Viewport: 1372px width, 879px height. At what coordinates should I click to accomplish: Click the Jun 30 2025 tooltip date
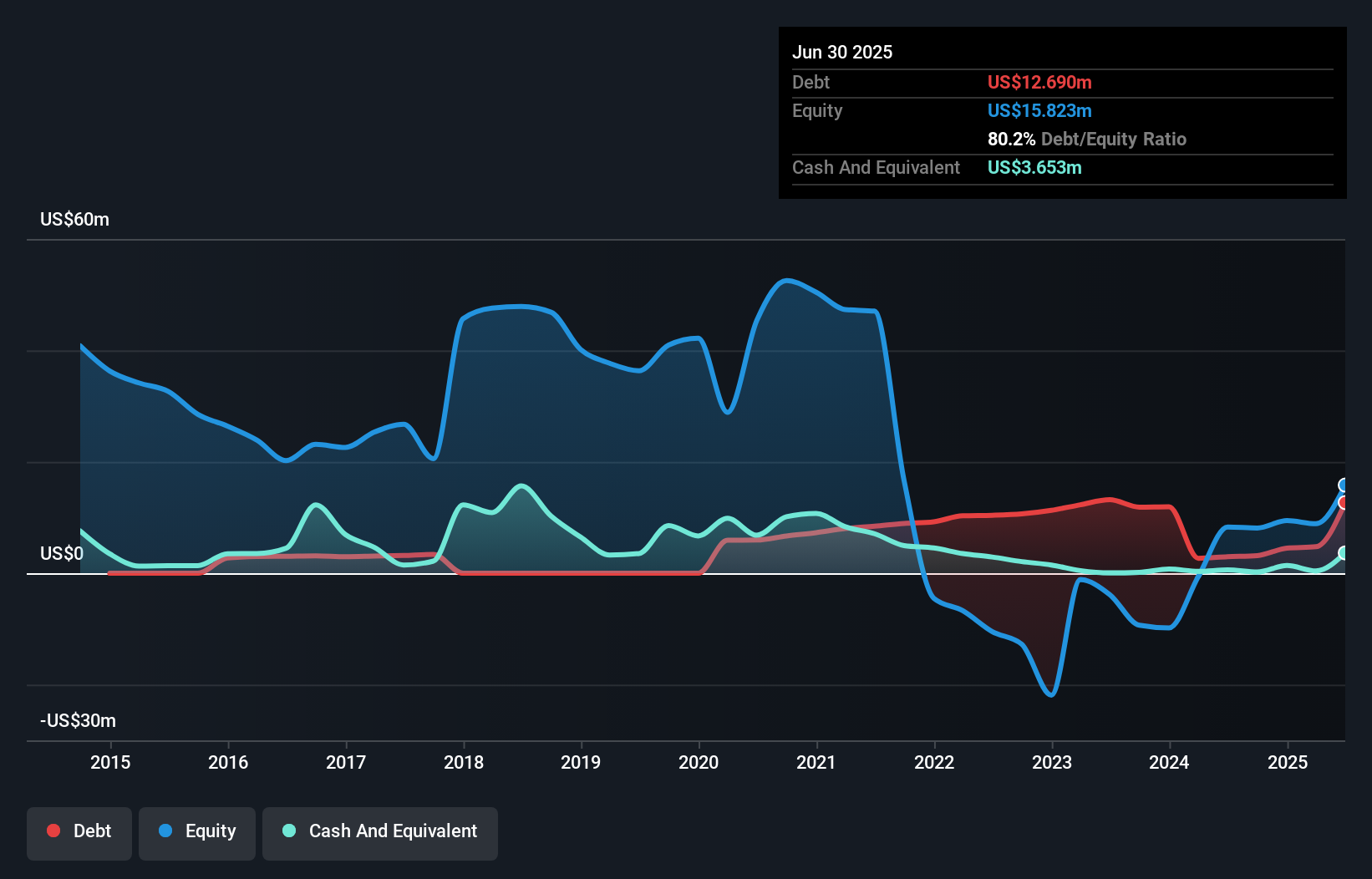pyautogui.click(x=842, y=52)
